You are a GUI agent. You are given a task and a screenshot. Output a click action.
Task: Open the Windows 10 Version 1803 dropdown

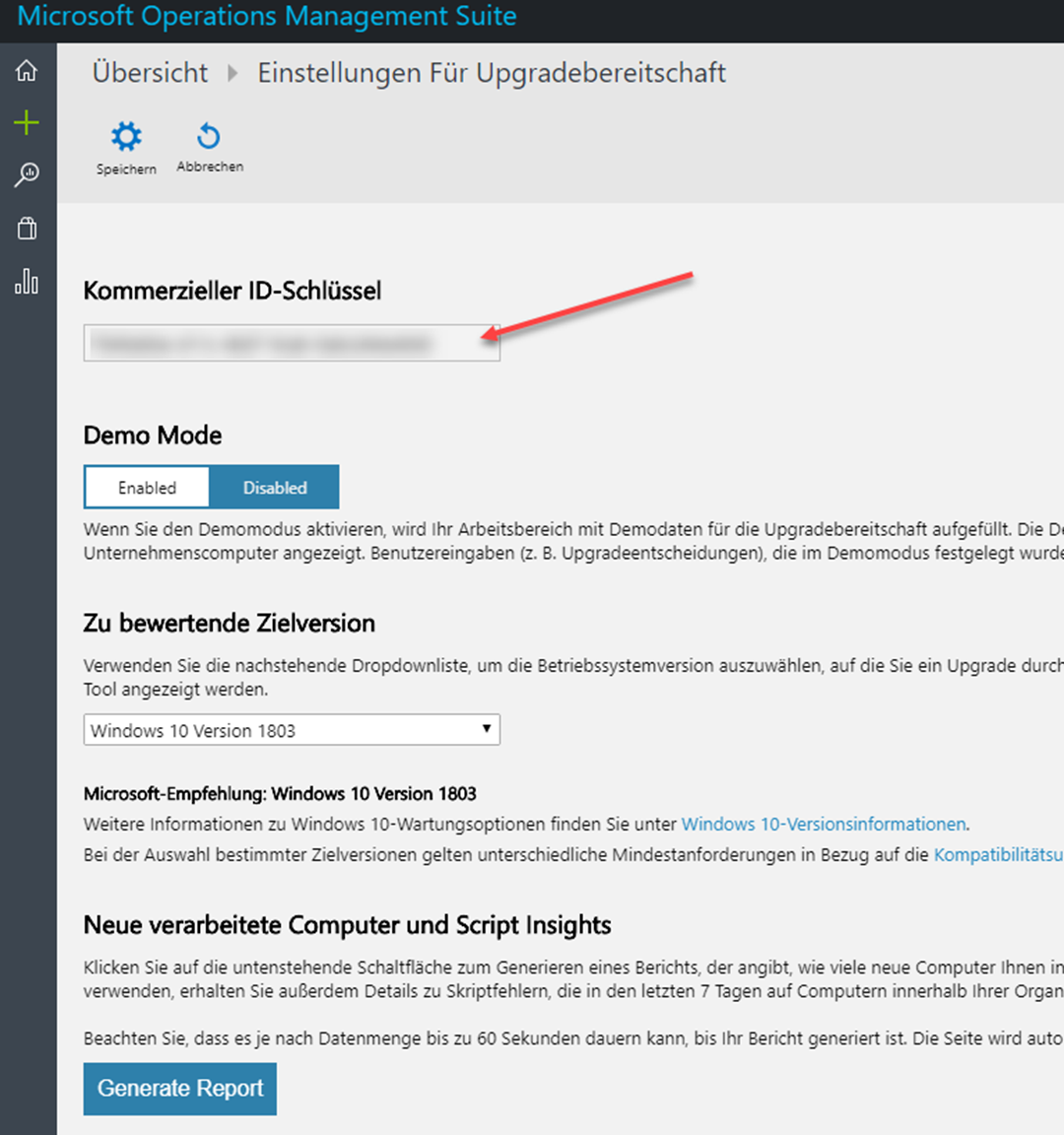coord(292,730)
